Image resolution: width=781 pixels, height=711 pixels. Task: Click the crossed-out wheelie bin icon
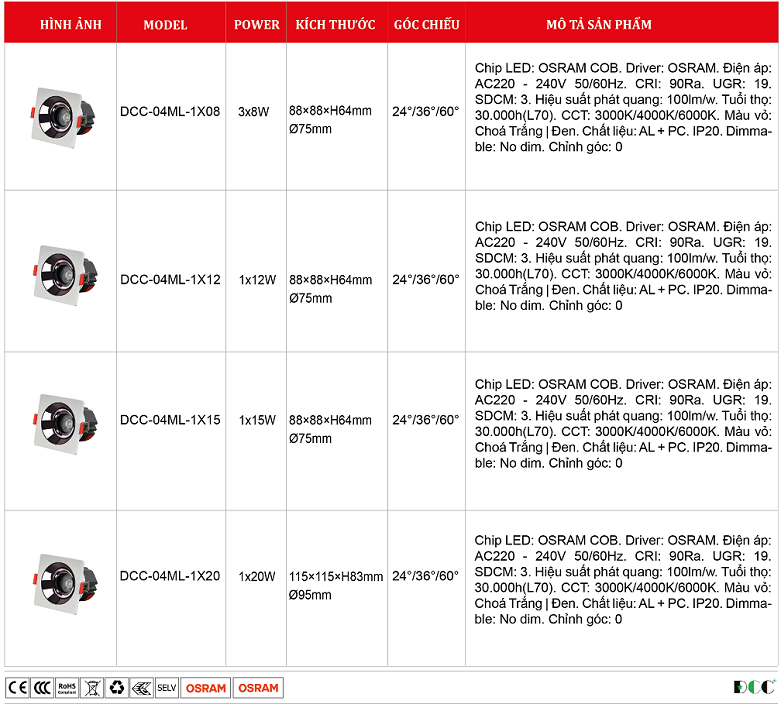(x=92, y=688)
